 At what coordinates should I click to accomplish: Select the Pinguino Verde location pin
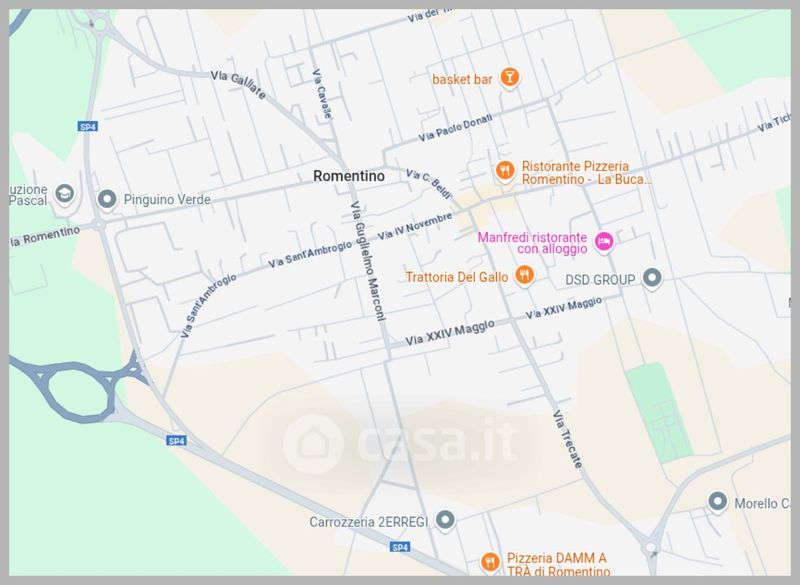(107, 199)
